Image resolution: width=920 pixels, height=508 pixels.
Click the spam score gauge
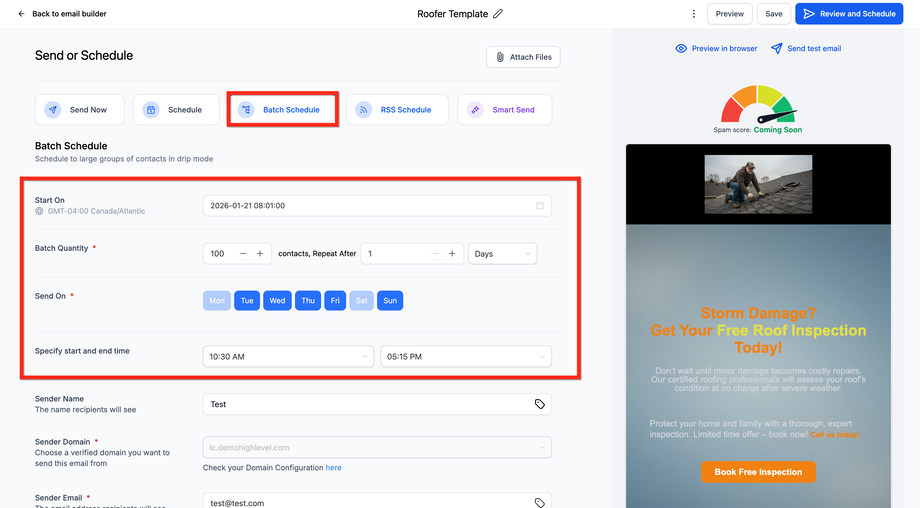click(x=757, y=105)
